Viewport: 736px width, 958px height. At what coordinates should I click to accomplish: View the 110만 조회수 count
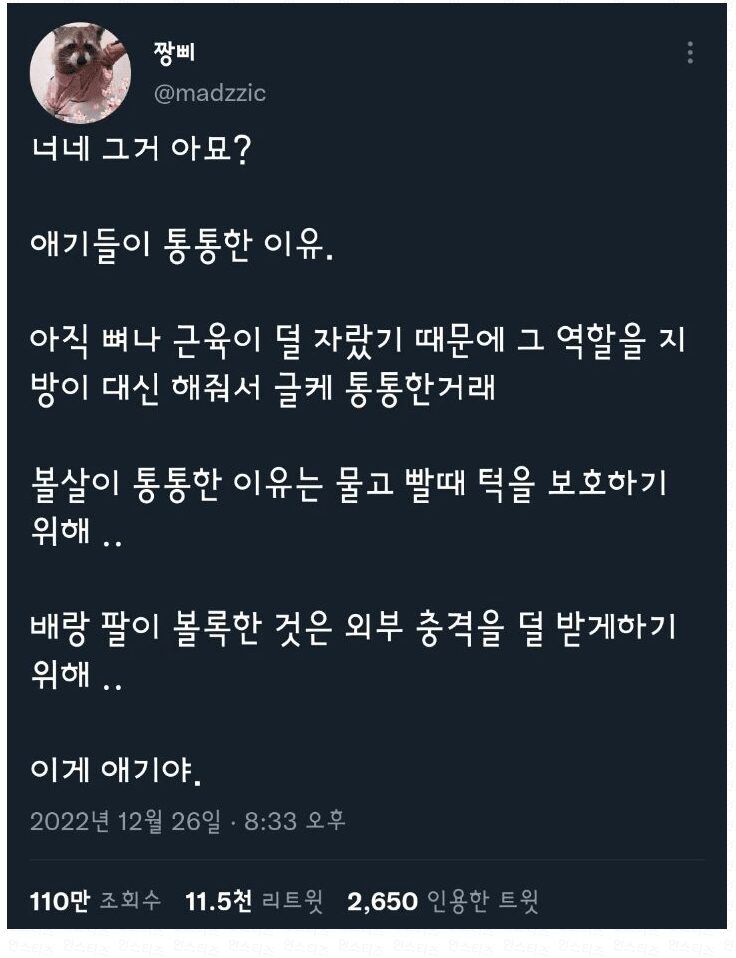tap(95, 901)
